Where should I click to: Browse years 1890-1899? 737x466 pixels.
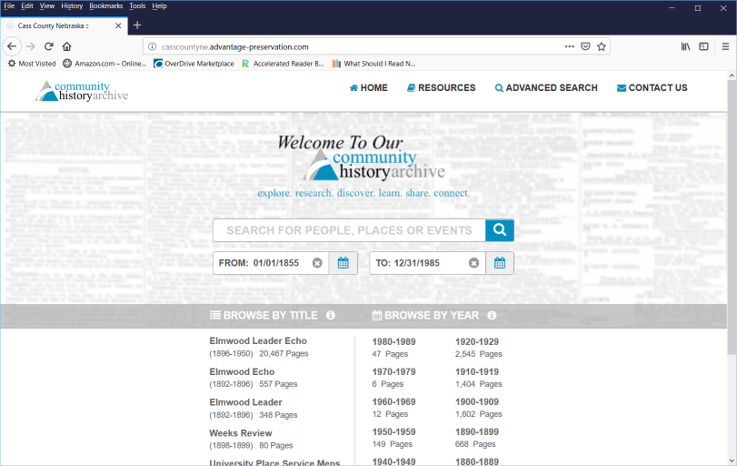click(477, 432)
